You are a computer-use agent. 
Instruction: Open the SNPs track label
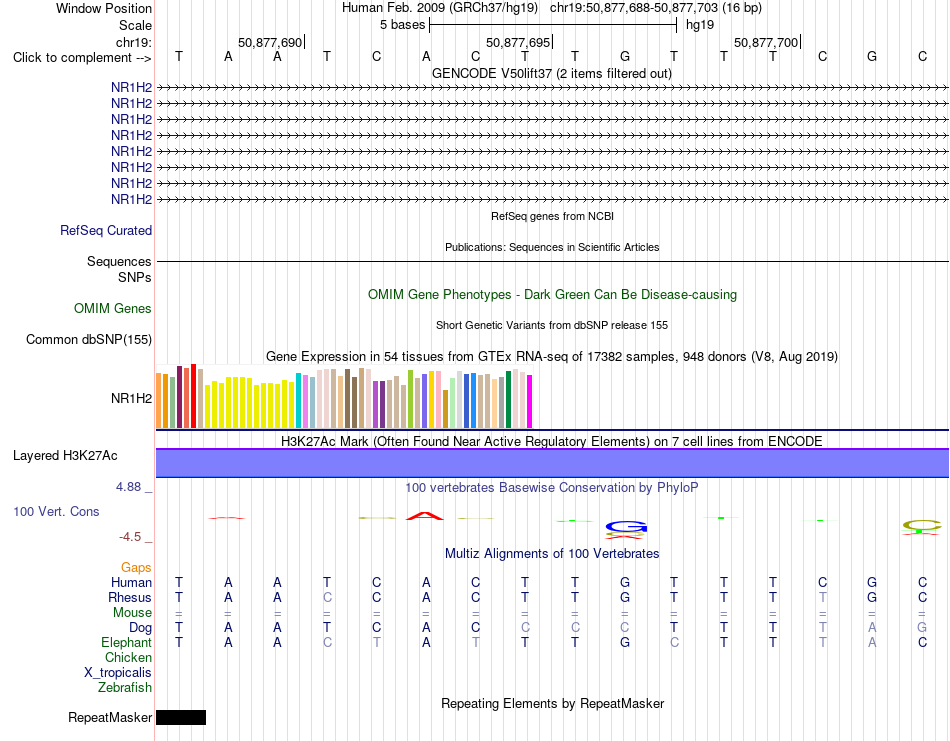pyautogui.click(x=135, y=277)
